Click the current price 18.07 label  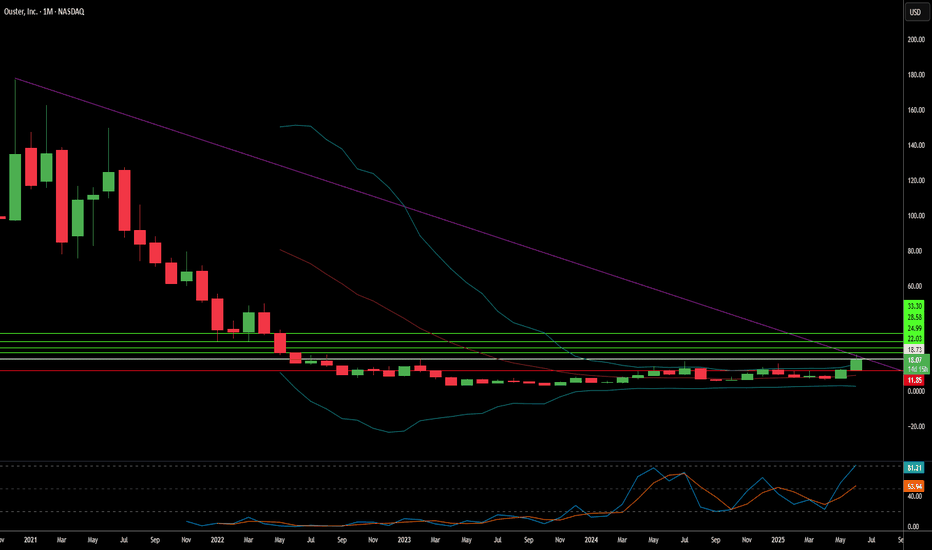915,360
